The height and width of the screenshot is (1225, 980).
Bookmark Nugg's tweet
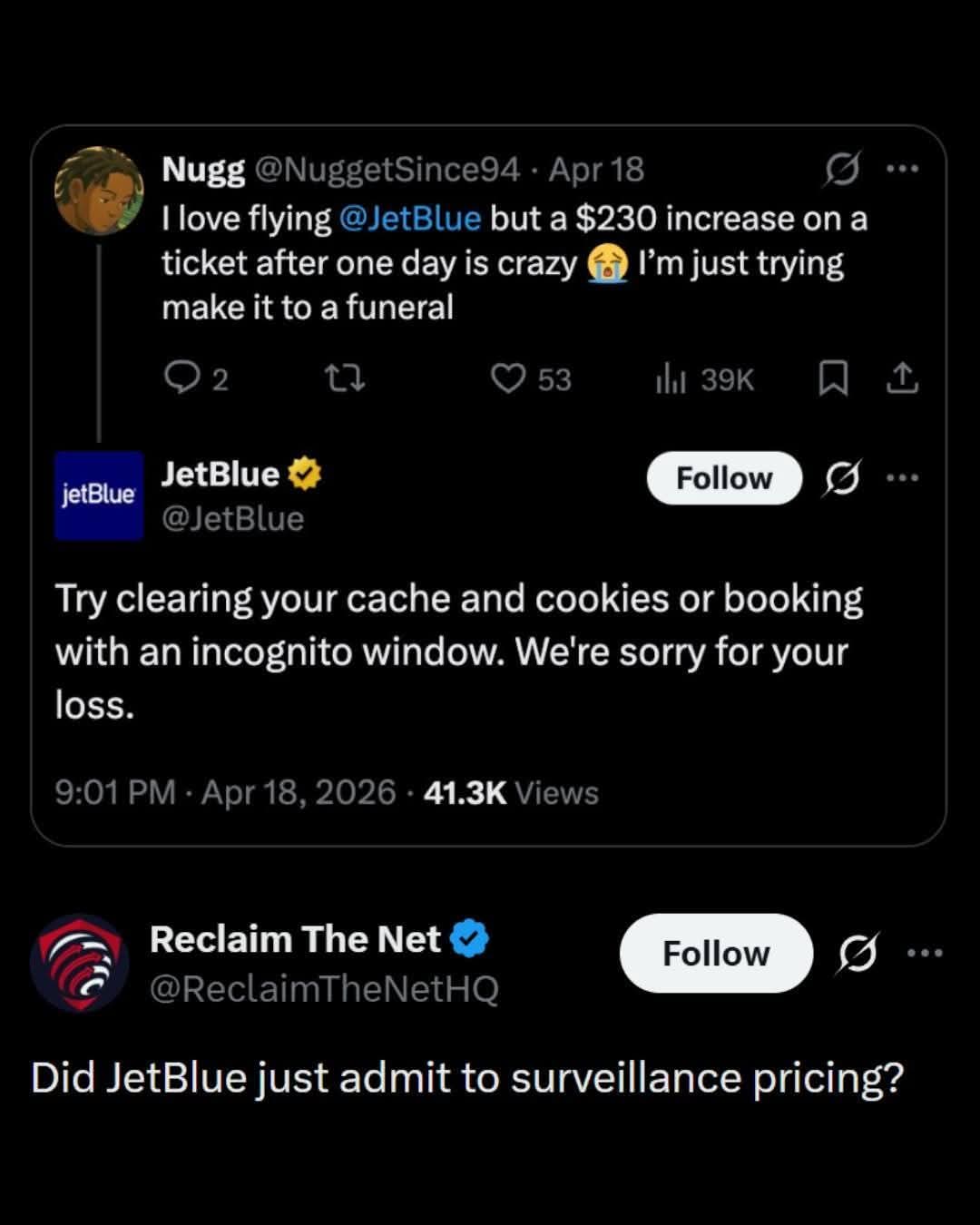click(x=836, y=380)
